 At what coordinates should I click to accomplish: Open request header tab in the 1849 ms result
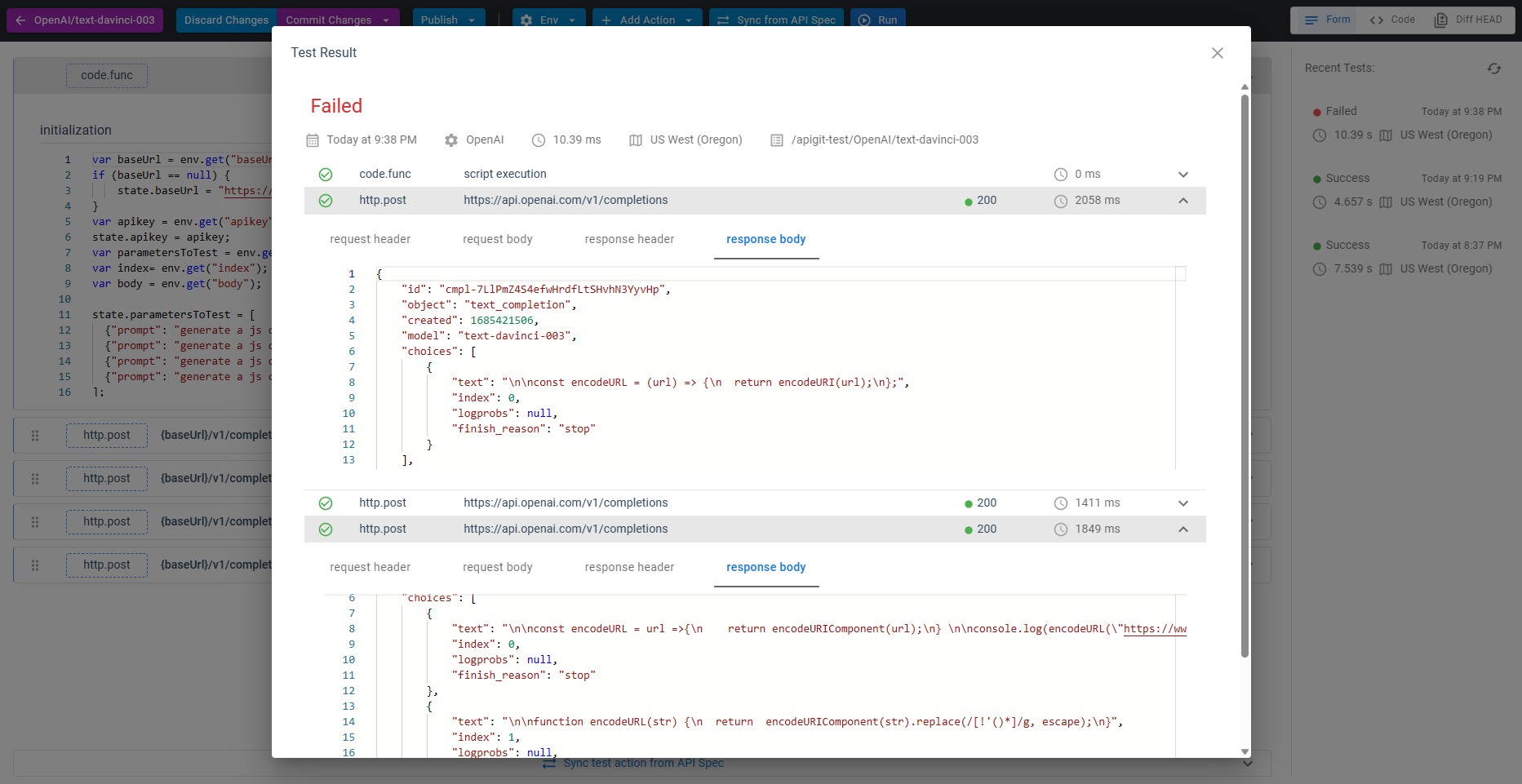(x=371, y=568)
